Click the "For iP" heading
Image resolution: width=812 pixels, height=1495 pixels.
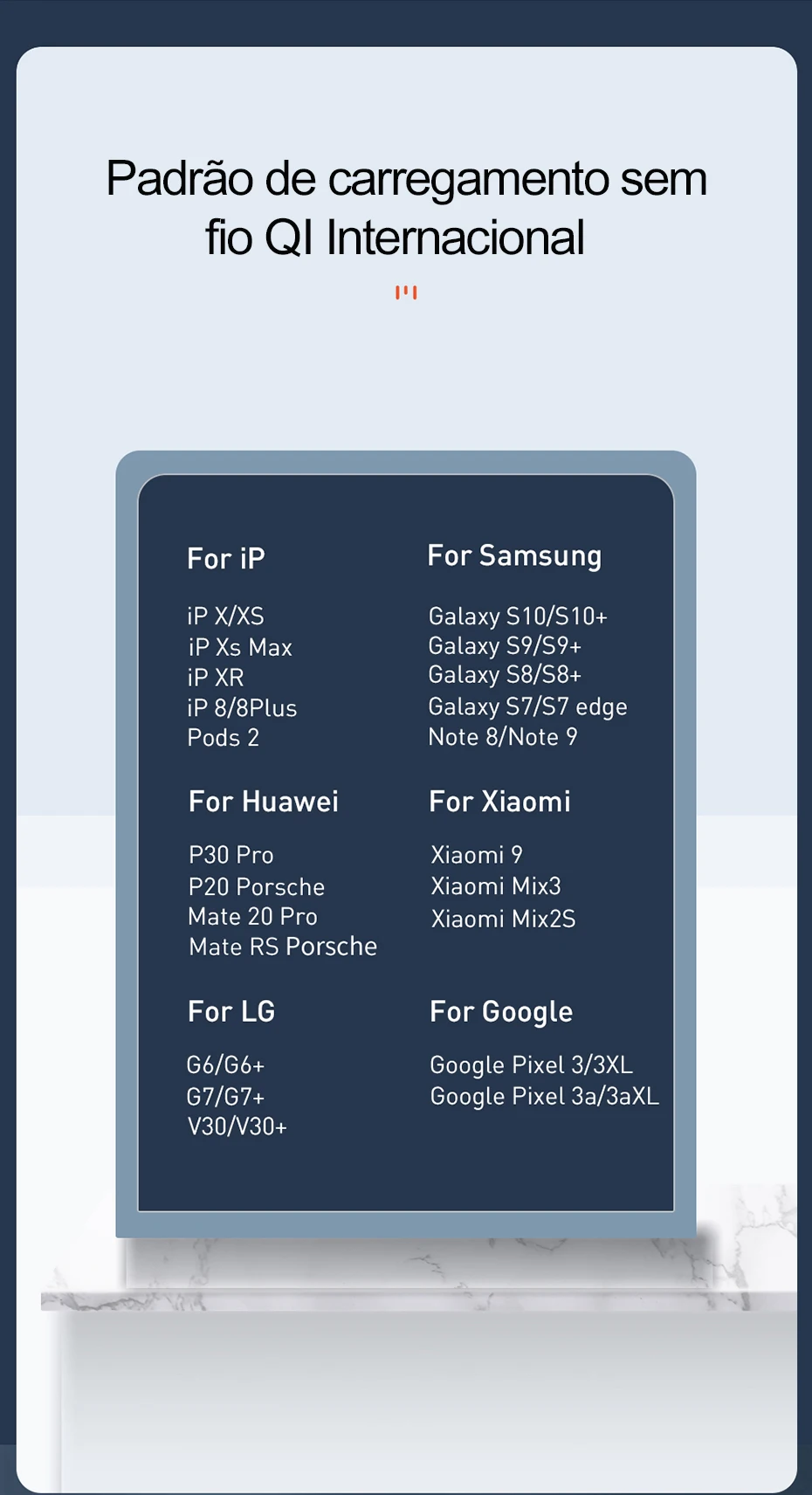click(226, 559)
